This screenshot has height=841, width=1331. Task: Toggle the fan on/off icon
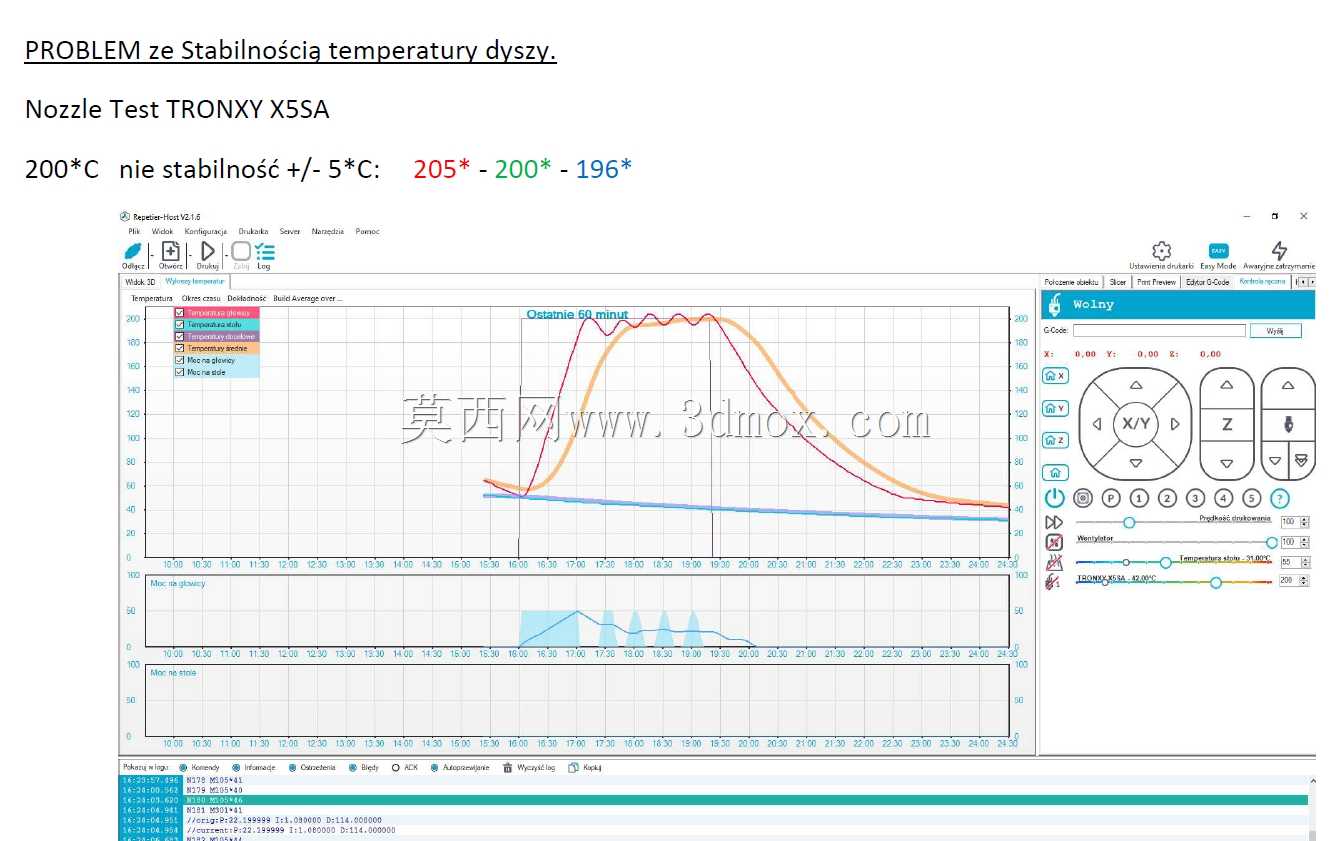tap(1054, 542)
